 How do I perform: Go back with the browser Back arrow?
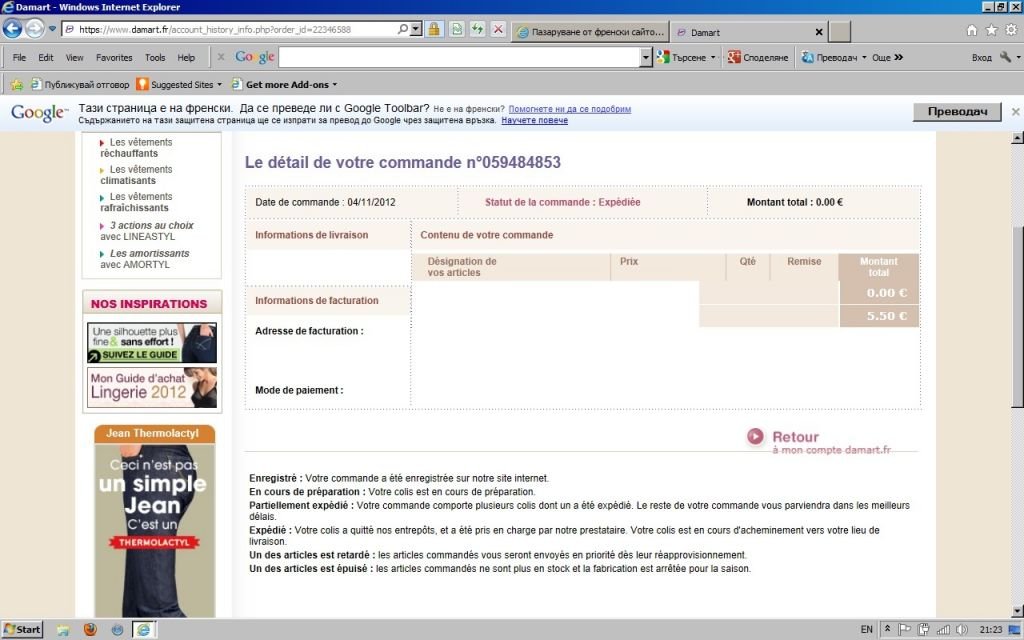pos(12,29)
